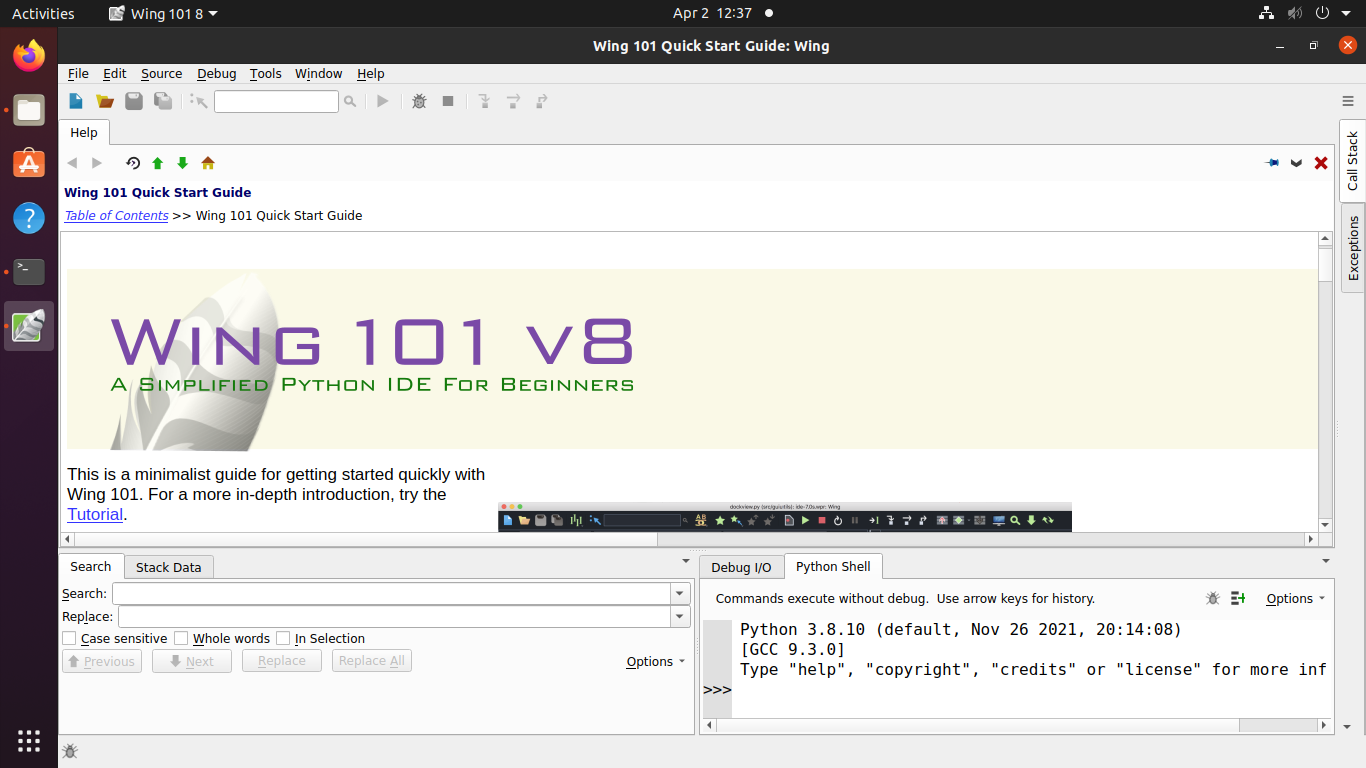The width and height of the screenshot is (1366, 768).
Task: Open Wing IDE from the Ubuntu dock
Action: (29, 326)
